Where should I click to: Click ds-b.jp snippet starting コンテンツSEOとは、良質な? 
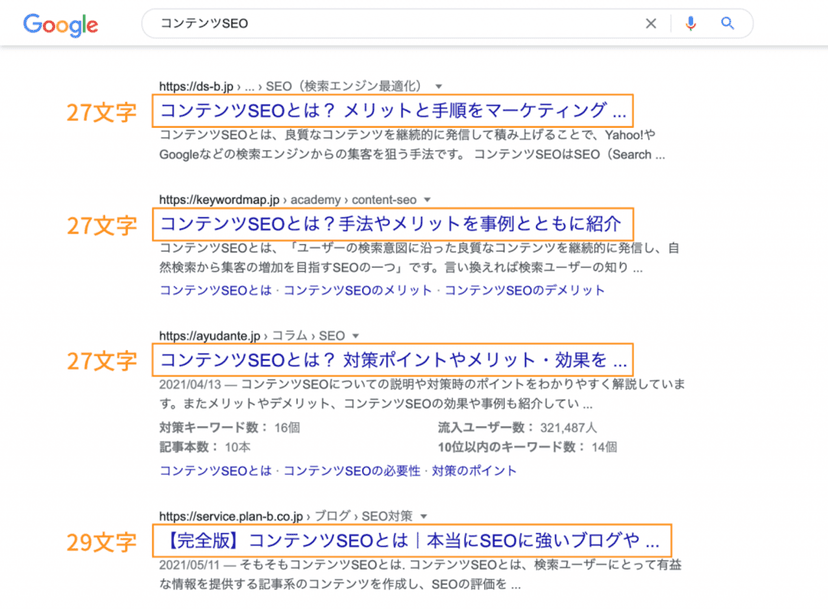[412, 145]
